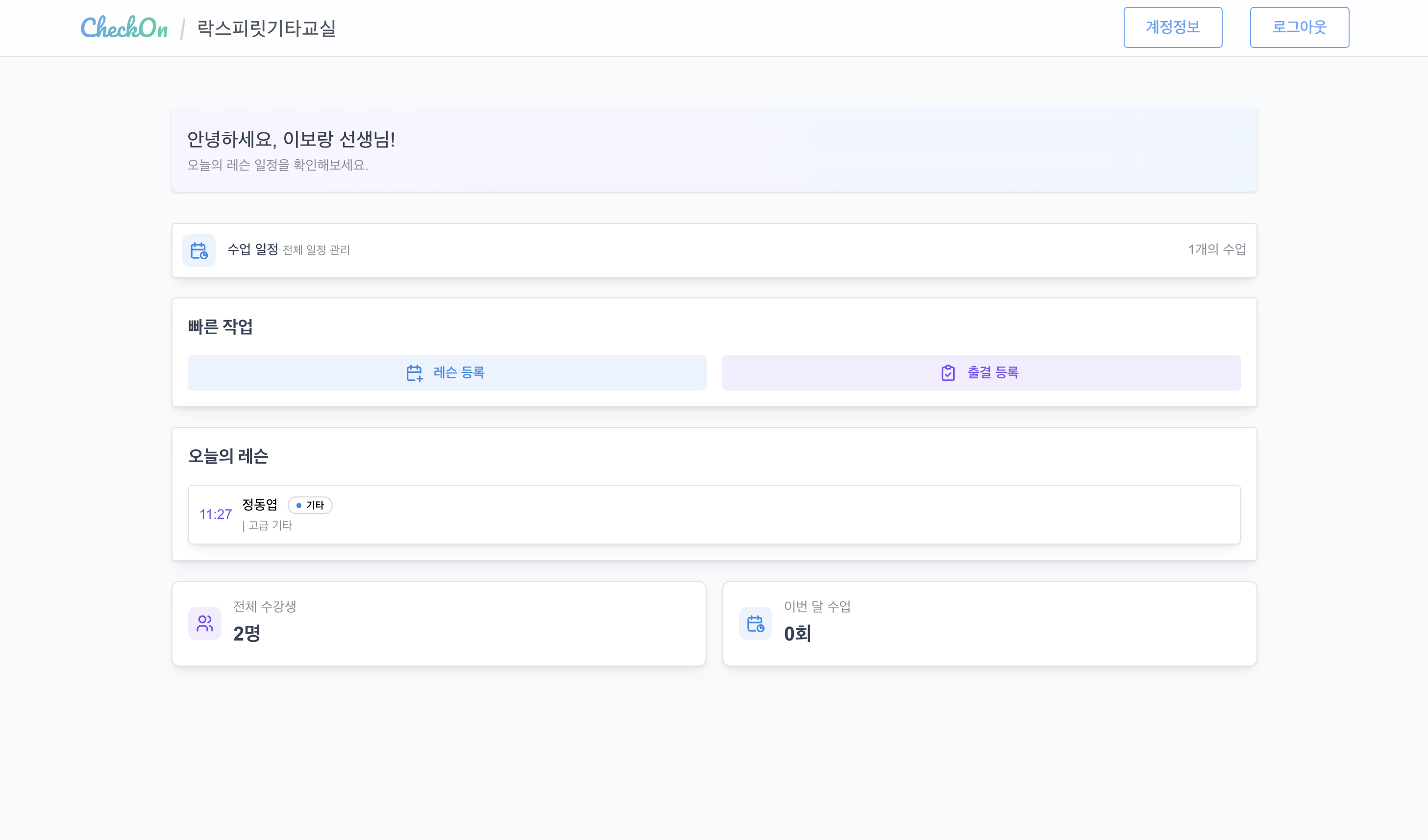Open the 전체 수강생 2명 card
The image size is (1428, 840).
pos(439,623)
